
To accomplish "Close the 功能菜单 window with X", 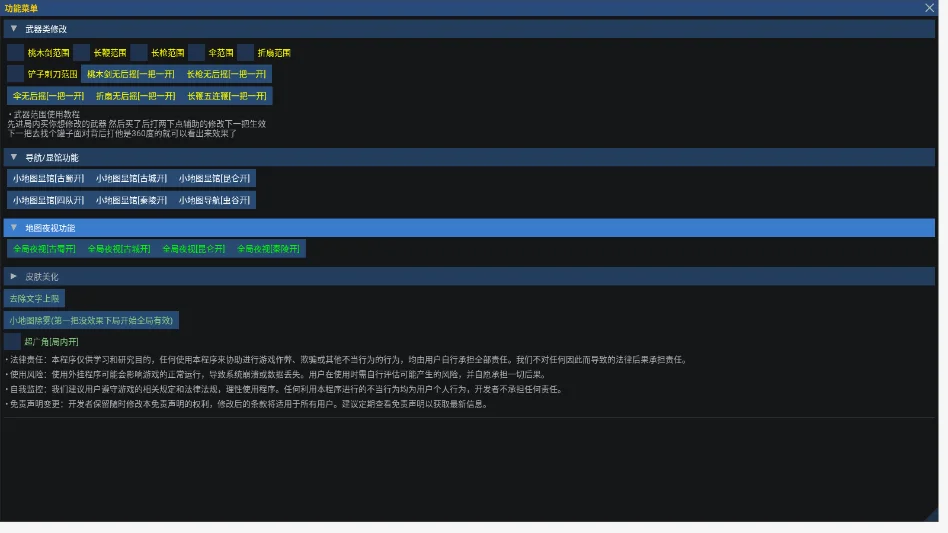I will [929, 8].
